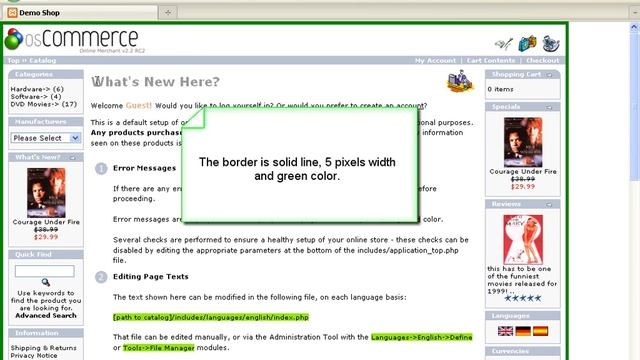The width and height of the screenshot is (640, 360).
Task: Click the Guest! welcome text
Action: [x=138, y=105]
